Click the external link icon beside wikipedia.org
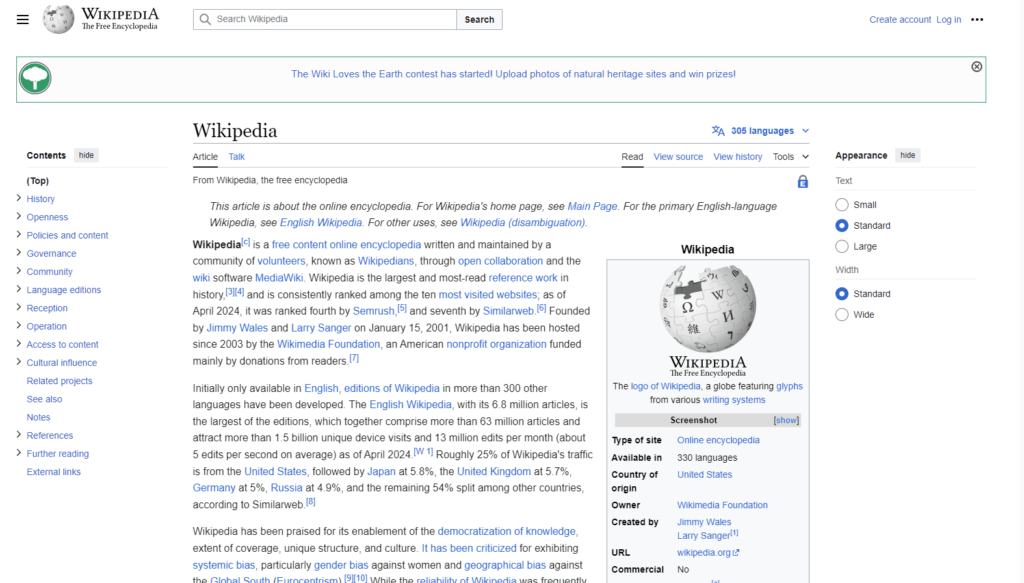The image size is (1024, 583). [x=736, y=552]
